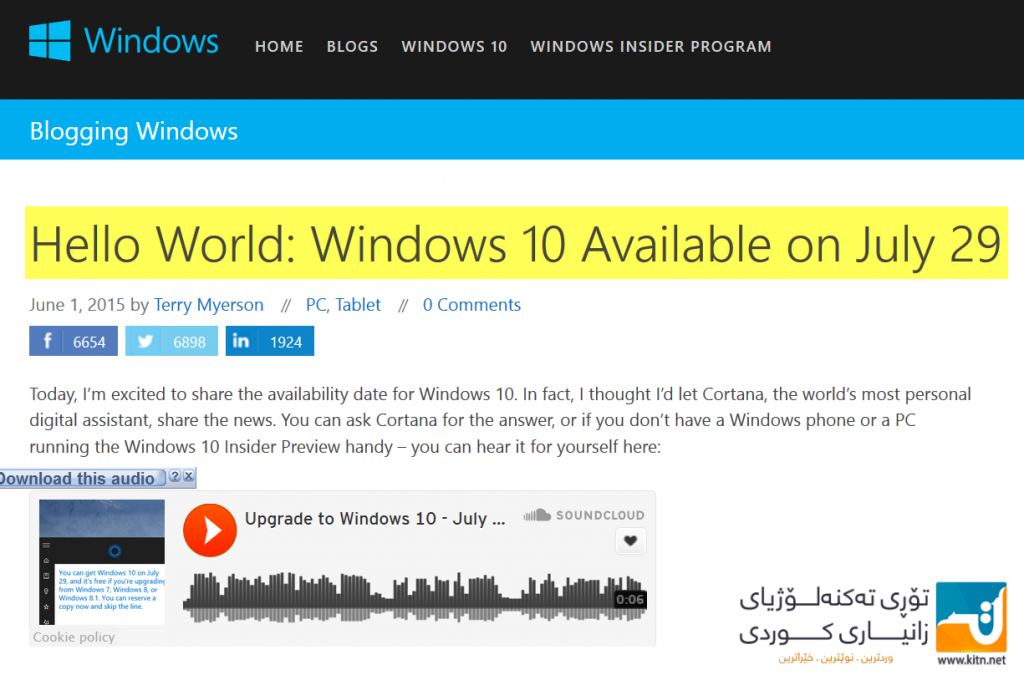Go to WINDOWS 10 navigation item
The height and width of the screenshot is (675, 1024).
[454, 46]
